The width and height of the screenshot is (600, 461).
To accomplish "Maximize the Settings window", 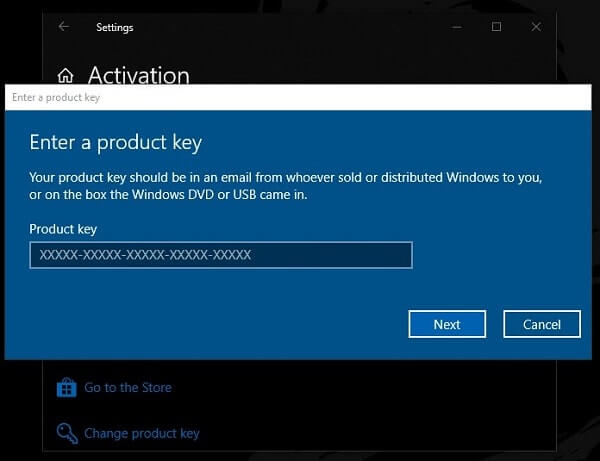I will click(496, 27).
